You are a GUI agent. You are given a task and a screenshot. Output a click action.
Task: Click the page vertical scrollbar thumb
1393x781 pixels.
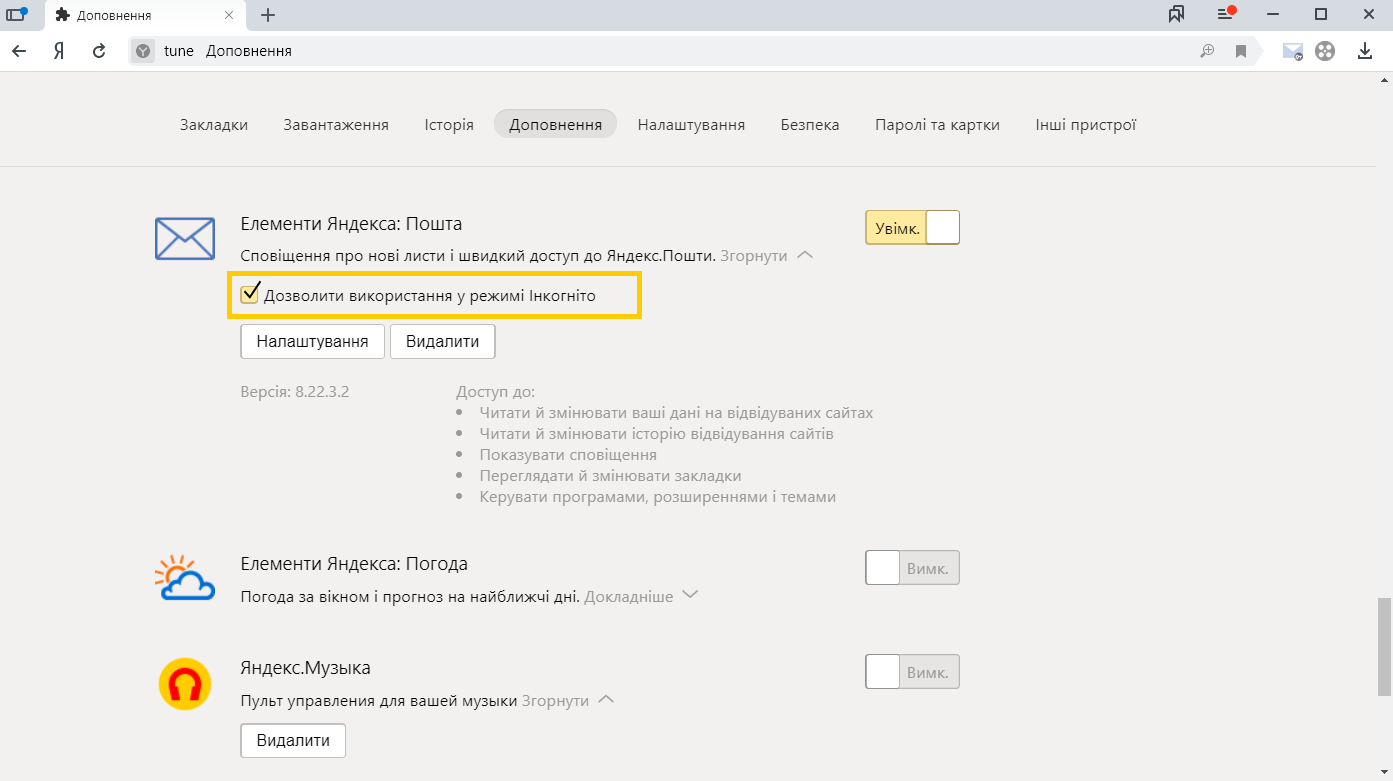point(1384,645)
